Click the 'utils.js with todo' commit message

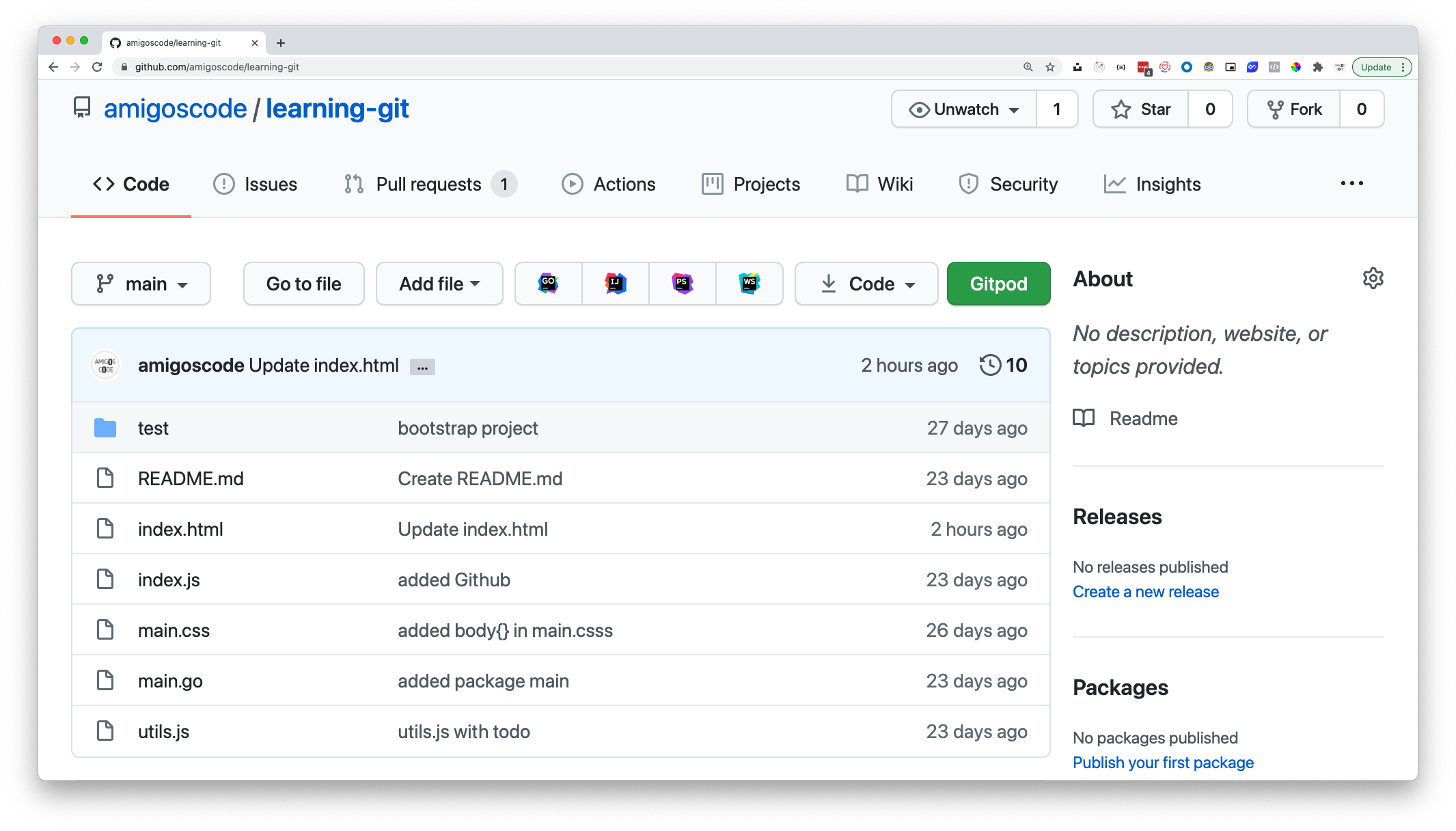pos(463,731)
